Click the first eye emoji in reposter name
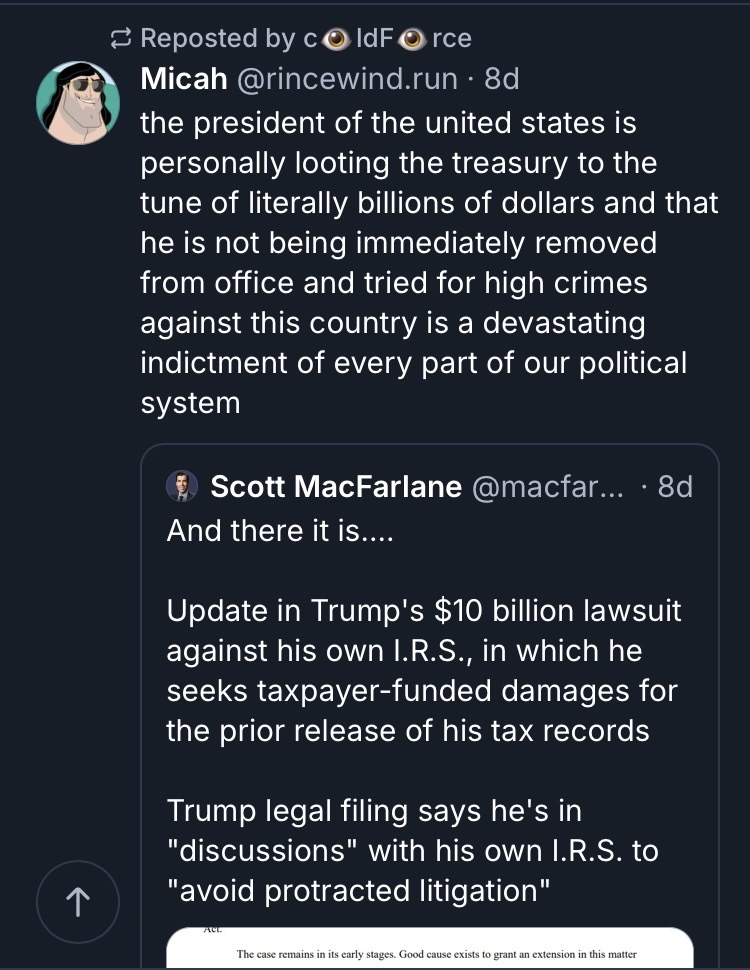Image resolution: width=750 pixels, height=970 pixels. click(x=337, y=39)
